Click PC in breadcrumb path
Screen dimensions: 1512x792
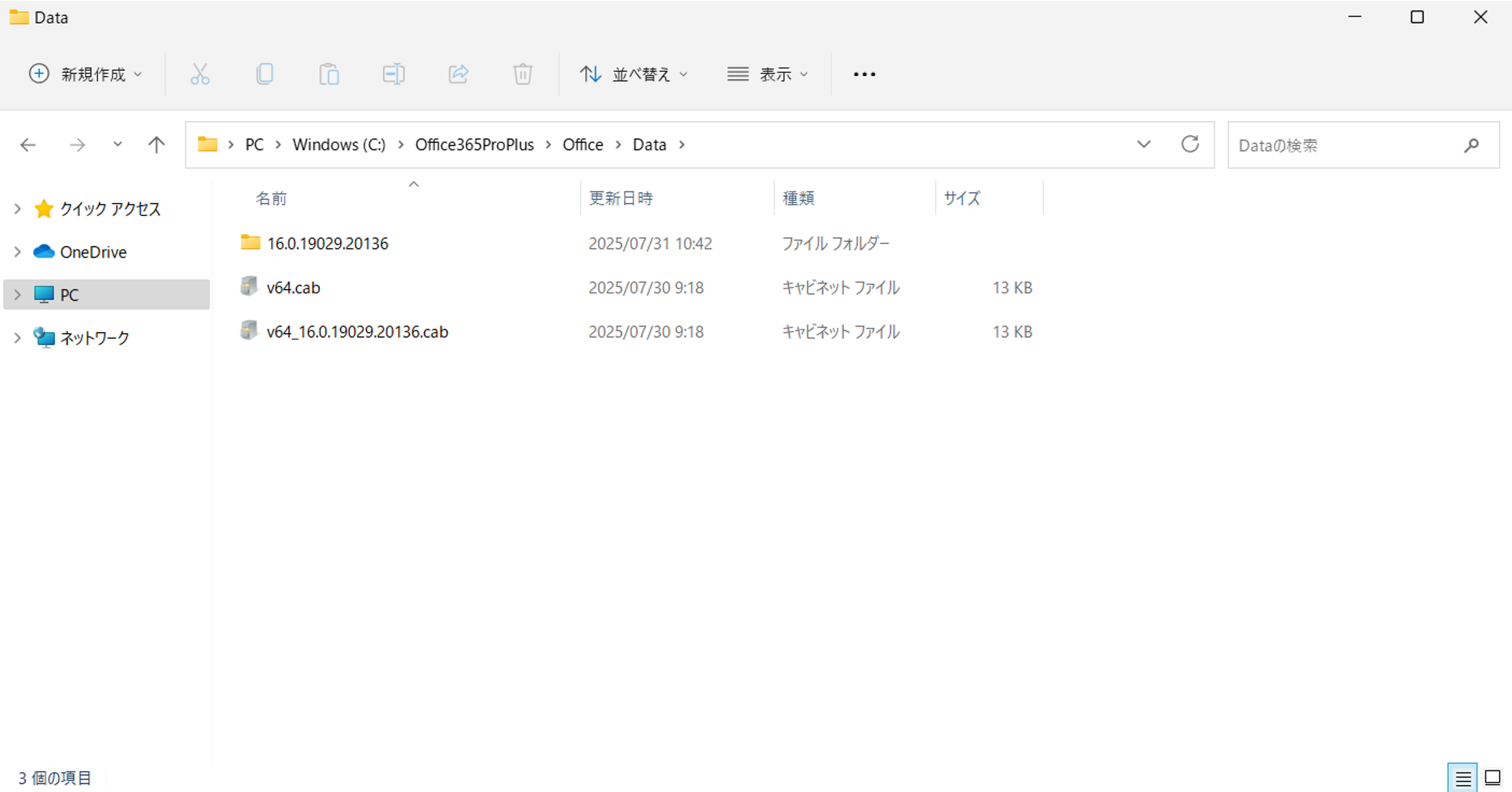pos(254,144)
